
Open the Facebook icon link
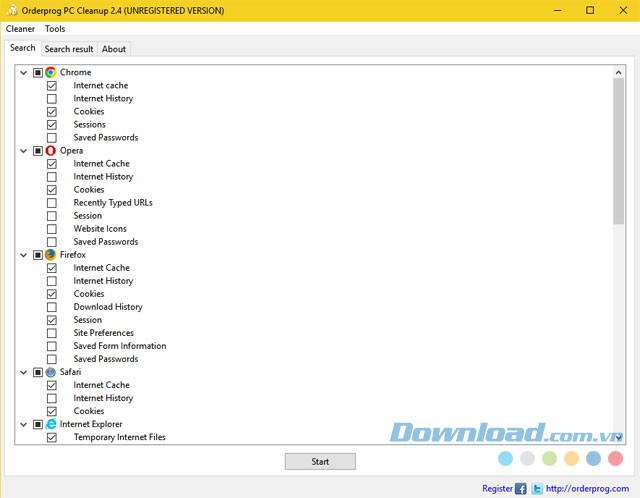coord(520,489)
